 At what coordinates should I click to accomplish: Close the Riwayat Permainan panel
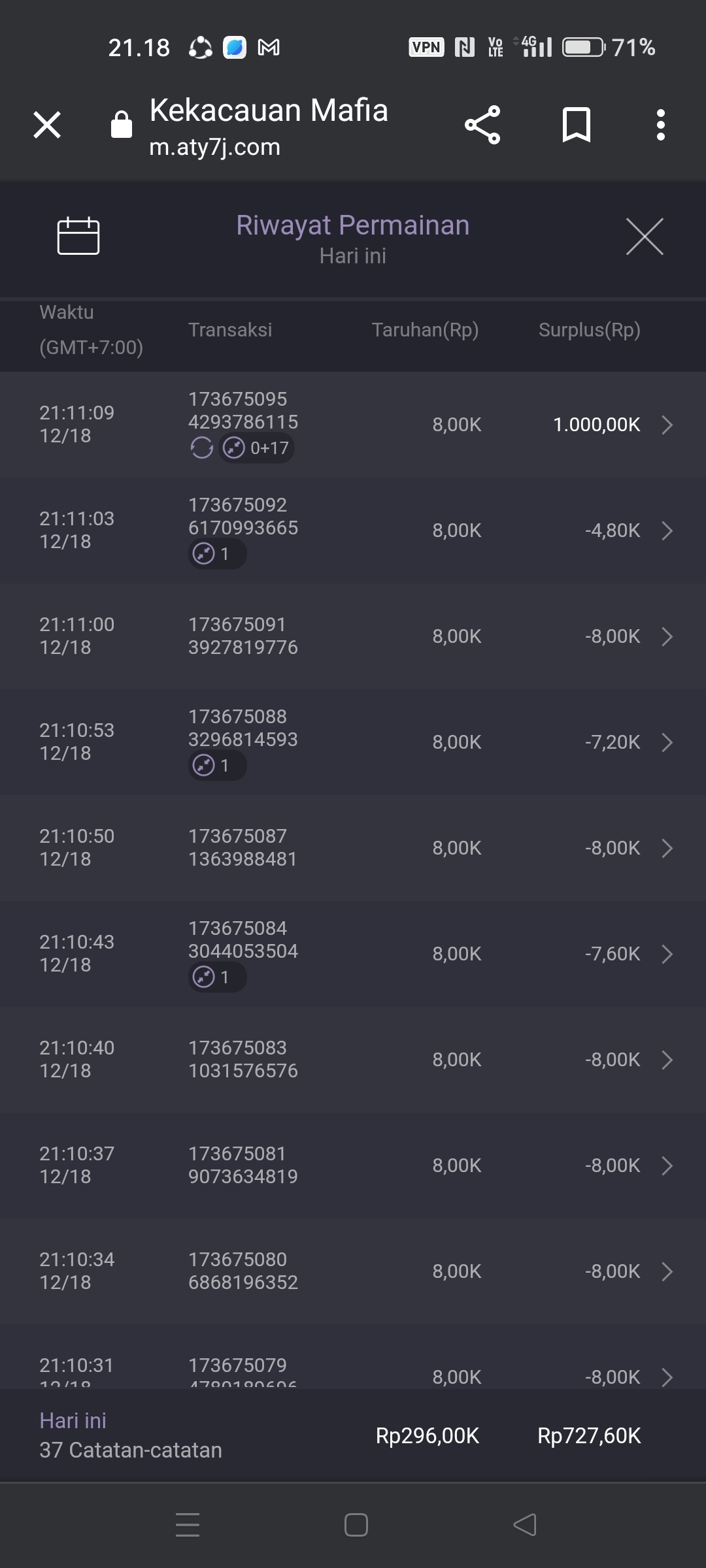[x=645, y=237]
